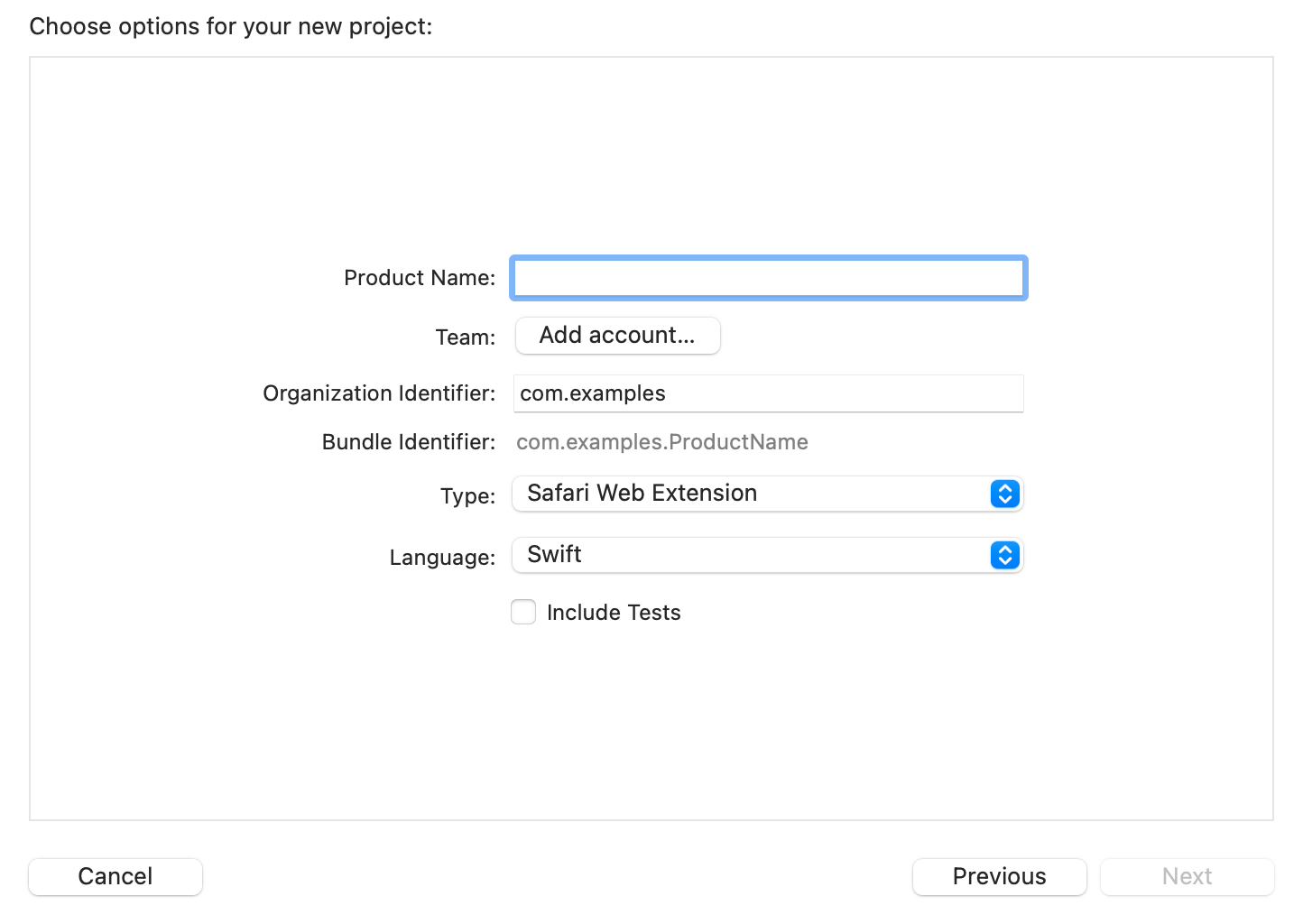Click the Bundle Identifier: label
Image resolution: width=1303 pixels, height=924 pixels.
click(409, 442)
